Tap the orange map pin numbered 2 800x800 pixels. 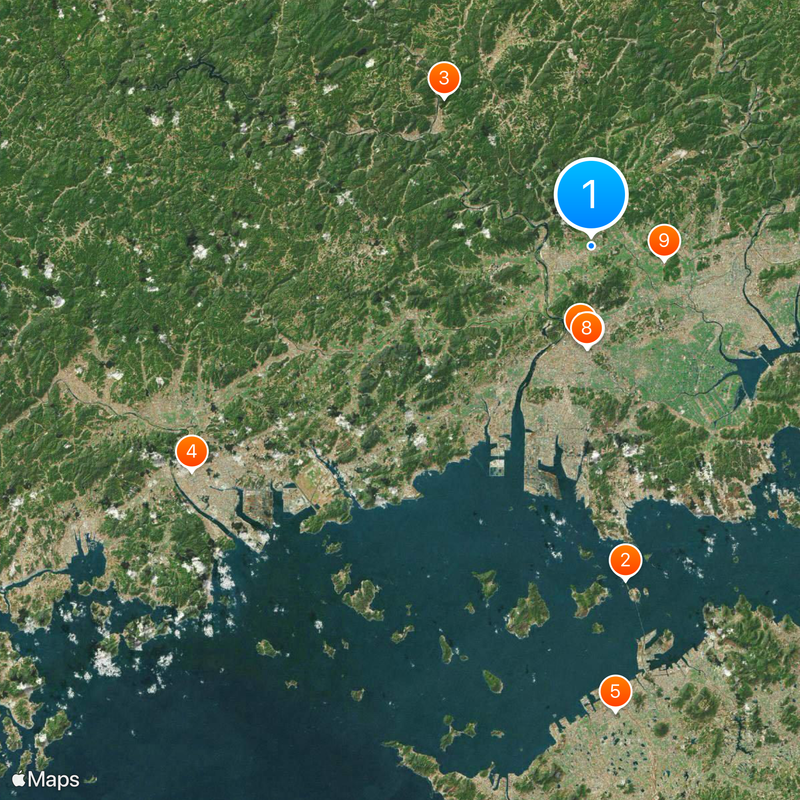tap(625, 560)
